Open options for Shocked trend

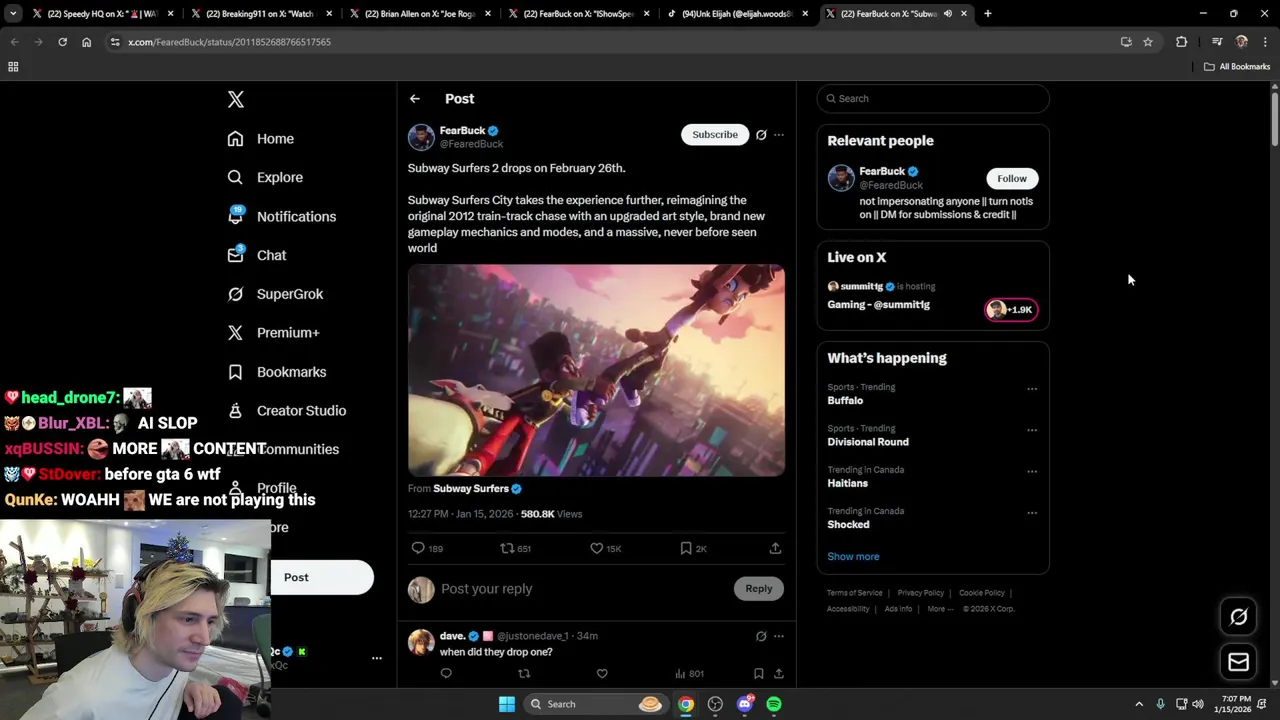pyautogui.click(x=1032, y=513)
